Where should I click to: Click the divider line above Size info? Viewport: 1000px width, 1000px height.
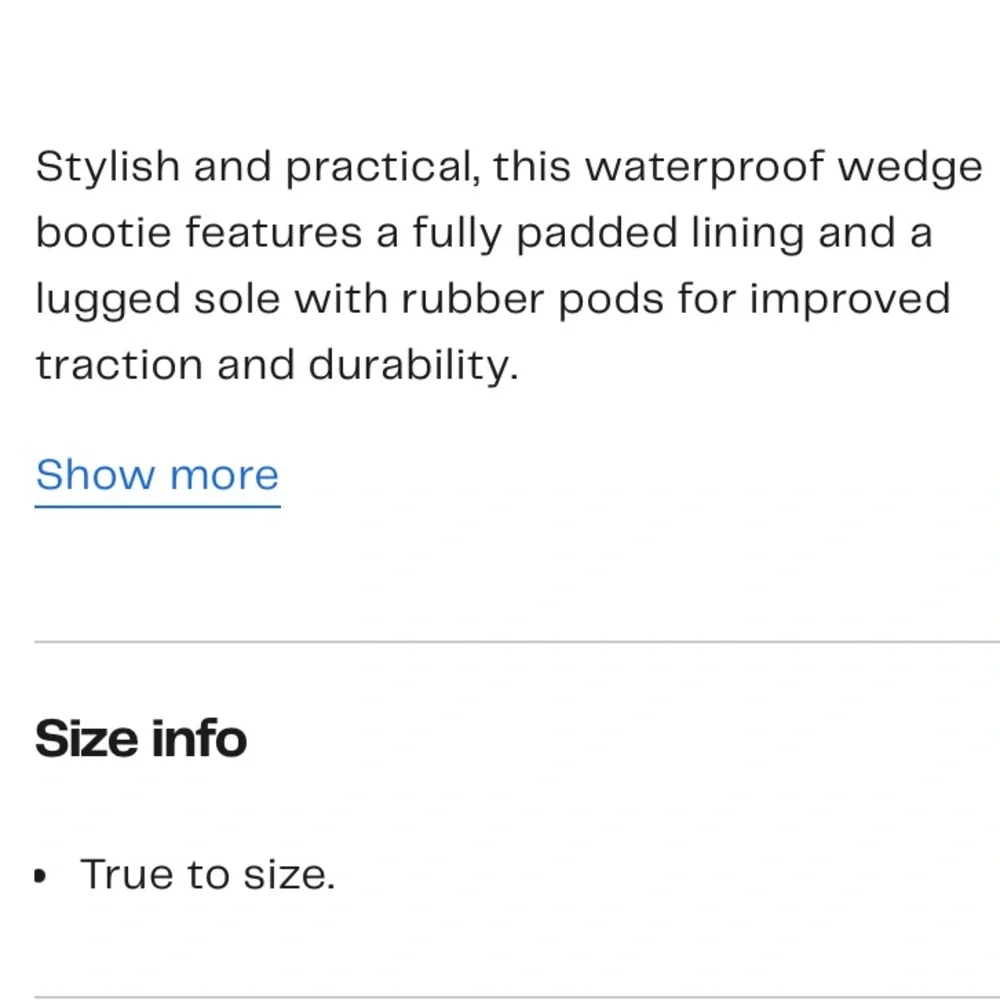(x=517, y=642)
